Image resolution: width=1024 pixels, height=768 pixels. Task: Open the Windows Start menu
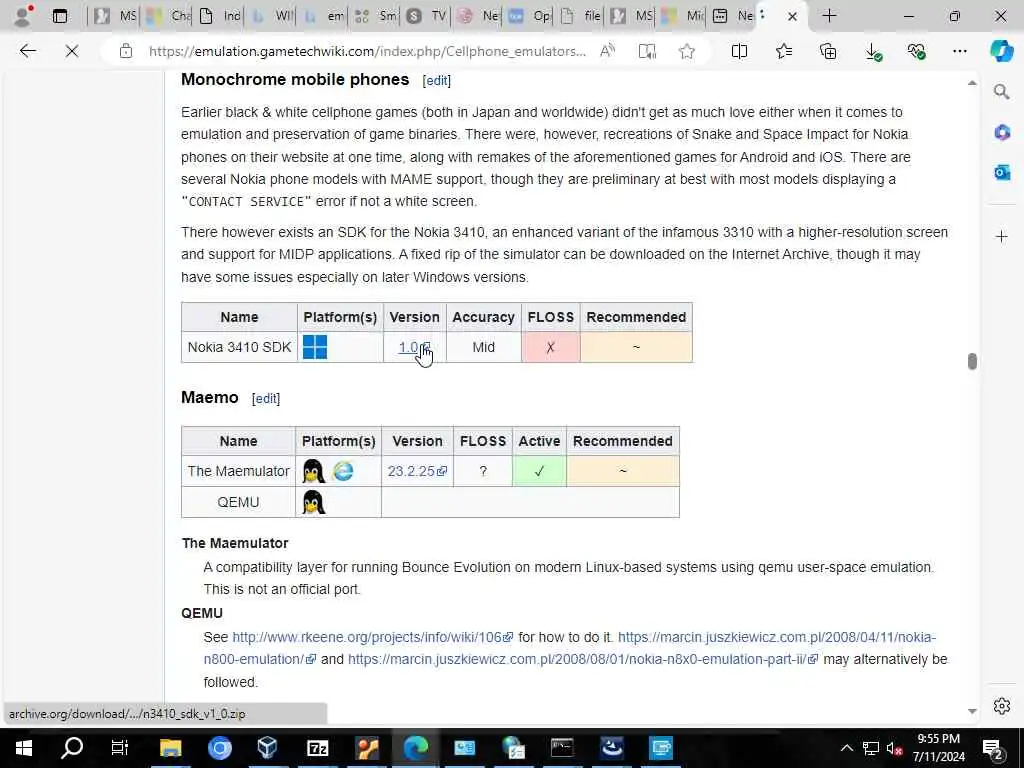24,748
